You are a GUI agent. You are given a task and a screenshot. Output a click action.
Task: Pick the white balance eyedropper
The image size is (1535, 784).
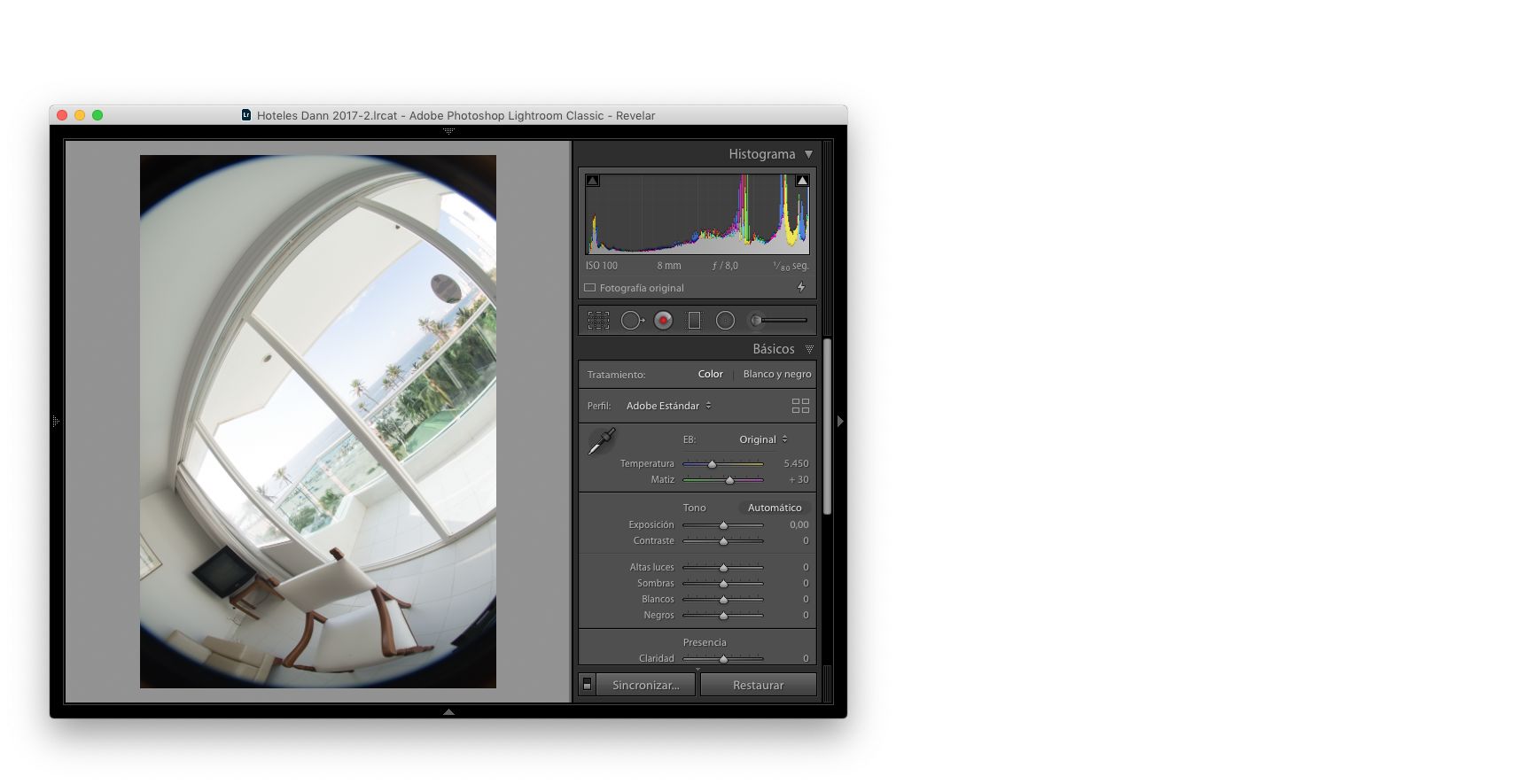point(602,441)
